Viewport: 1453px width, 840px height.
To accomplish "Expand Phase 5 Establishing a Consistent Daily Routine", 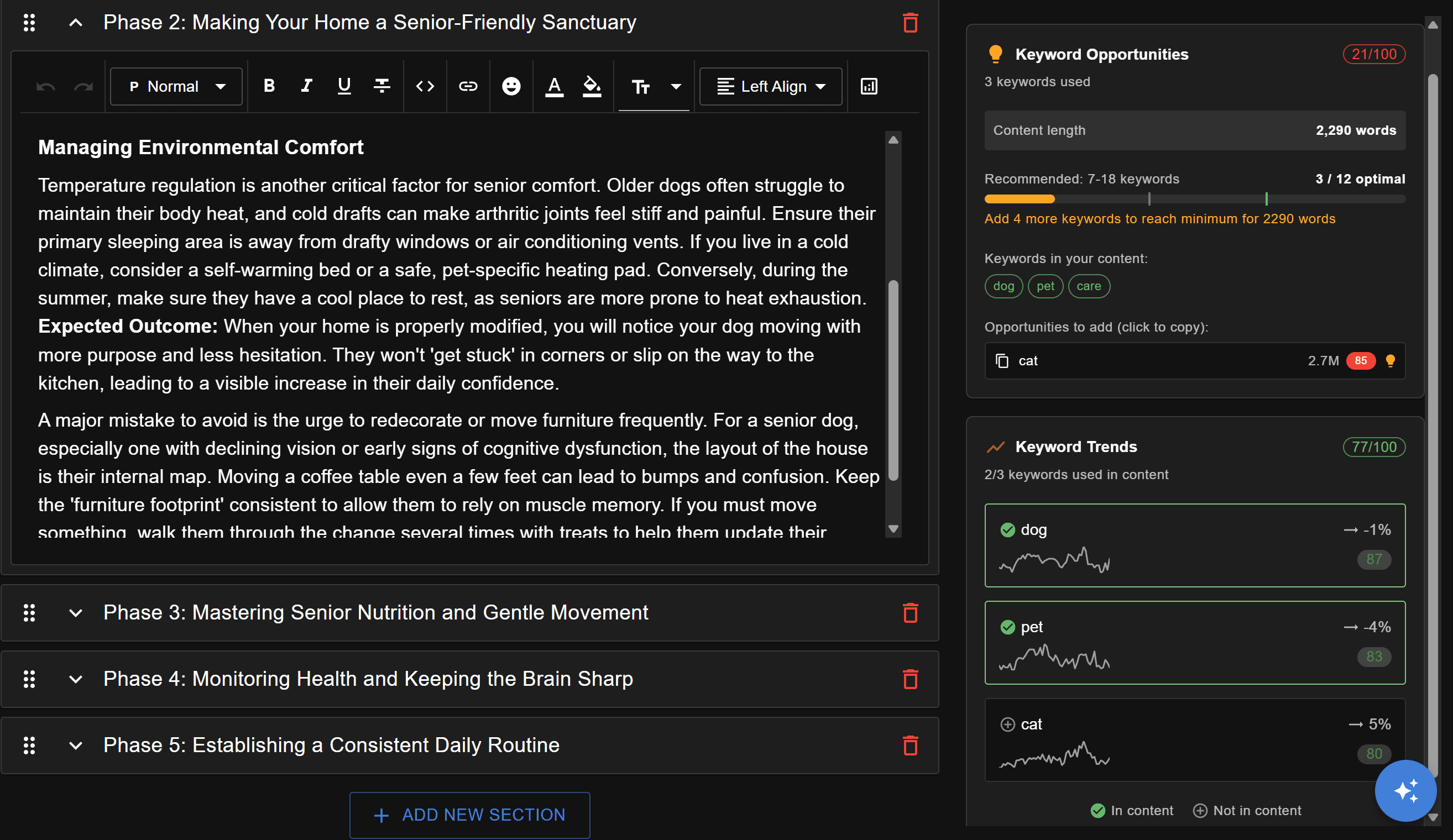I will [76, 745].
